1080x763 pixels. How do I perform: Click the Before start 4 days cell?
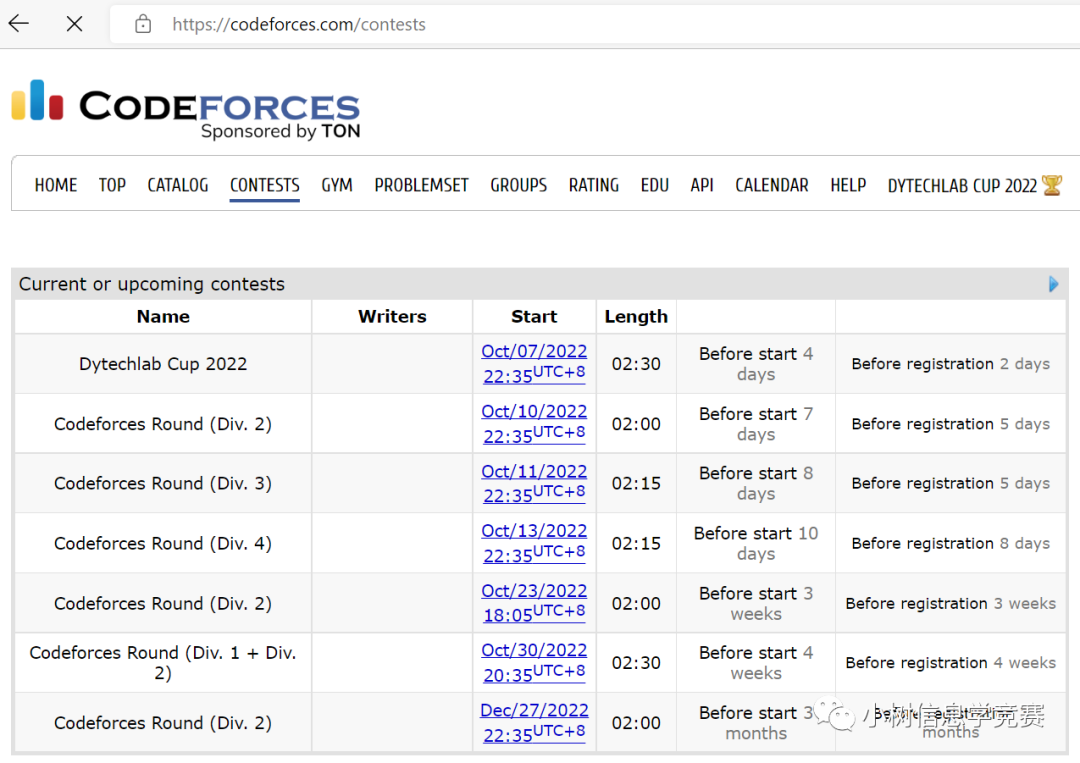click(x=756, y=364)
